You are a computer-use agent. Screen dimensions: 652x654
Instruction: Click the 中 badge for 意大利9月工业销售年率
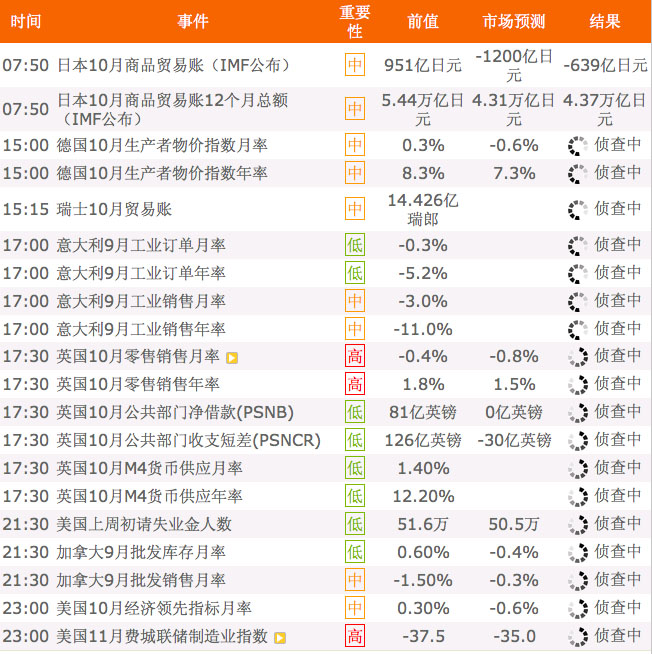pyautogui.click(x=355, y=329)
